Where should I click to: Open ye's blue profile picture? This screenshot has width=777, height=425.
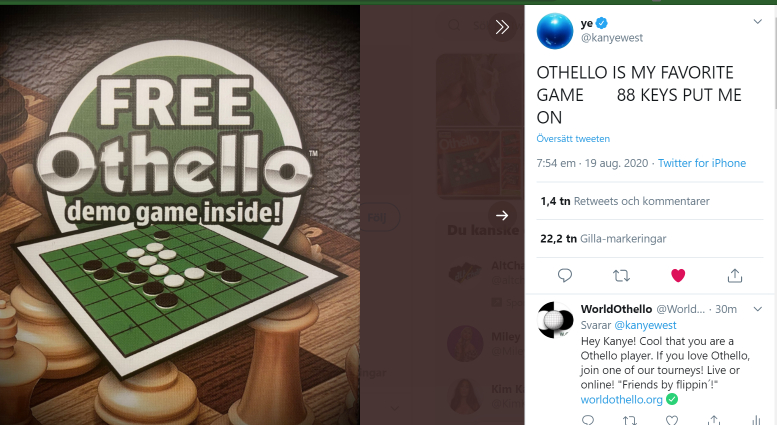(x=555, y=31)
